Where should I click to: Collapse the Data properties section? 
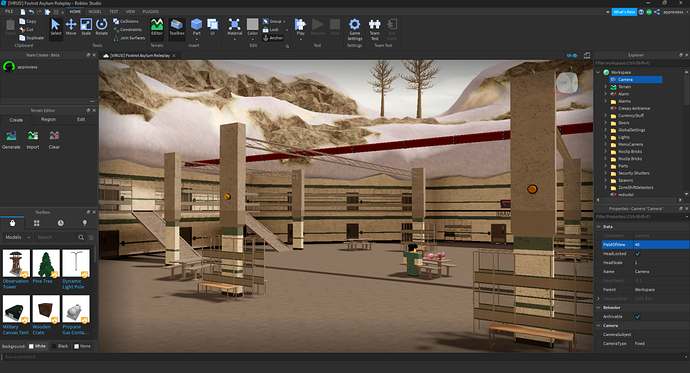click(598, 227)
